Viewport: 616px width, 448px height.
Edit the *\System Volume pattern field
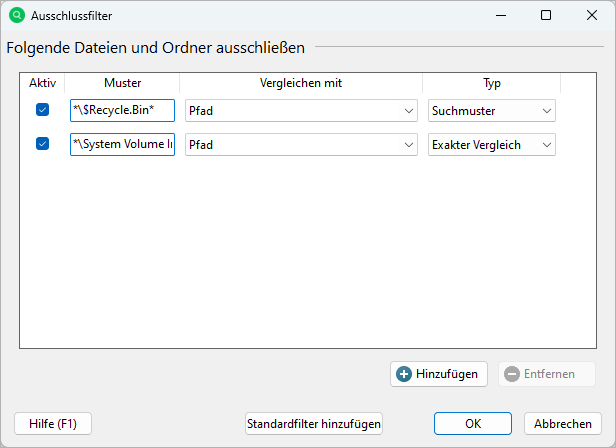122,145
